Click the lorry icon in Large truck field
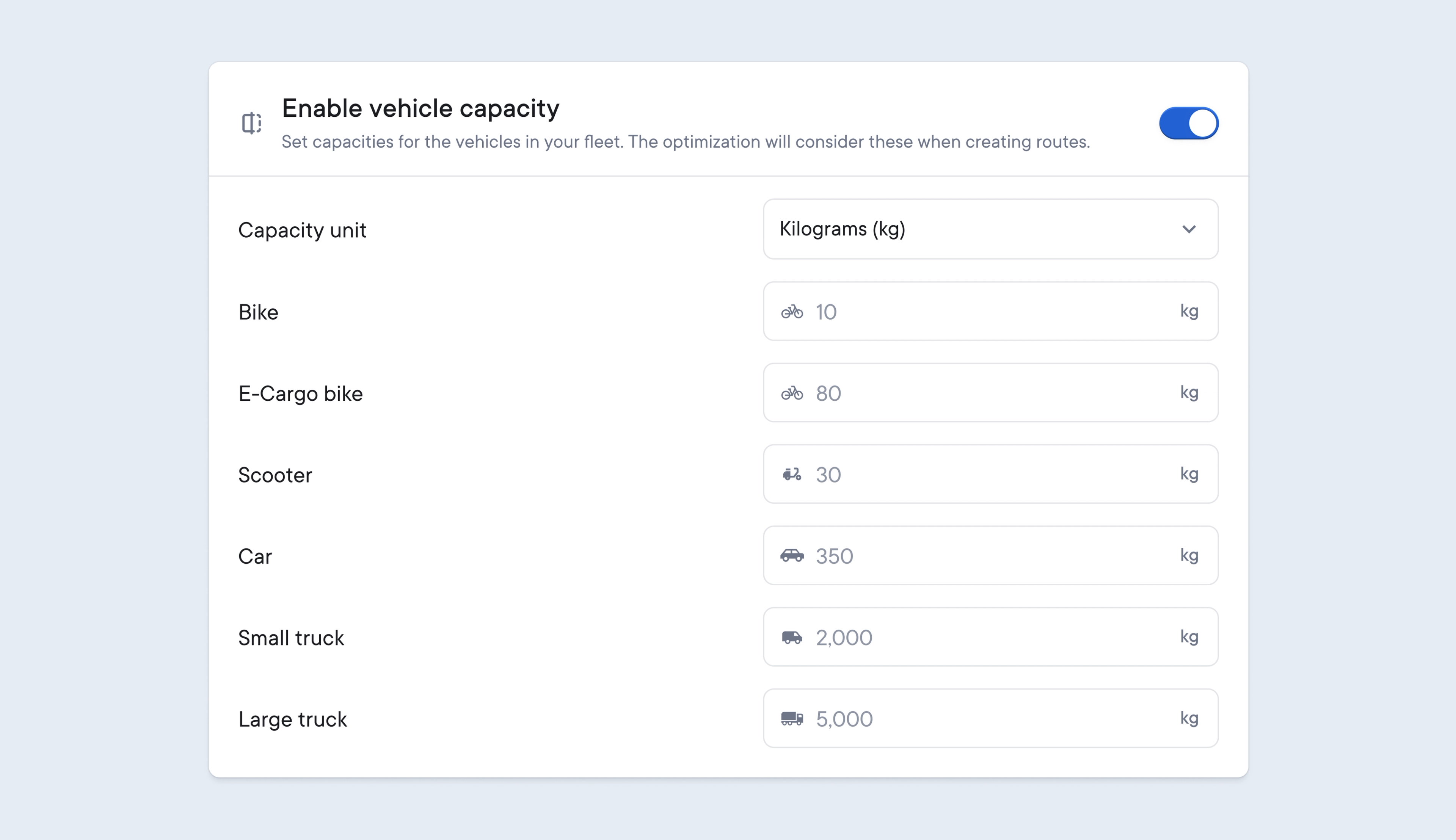The height and width of the screenshot is (840, 1456). pyautogui.click(x=792, y=718)
